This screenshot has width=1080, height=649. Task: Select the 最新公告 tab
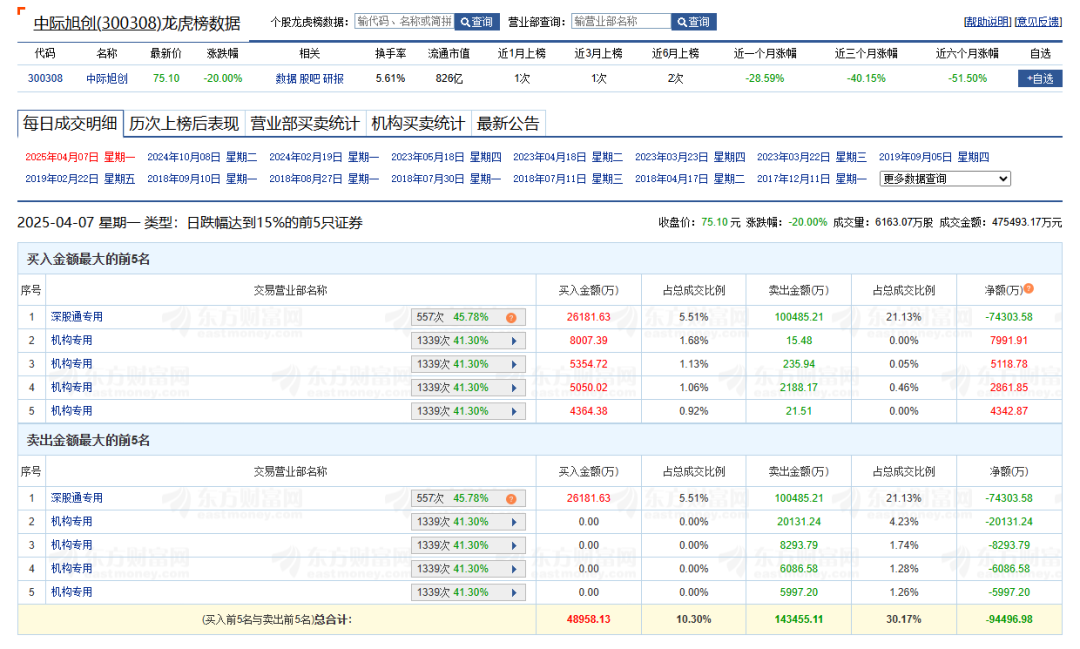508,124
